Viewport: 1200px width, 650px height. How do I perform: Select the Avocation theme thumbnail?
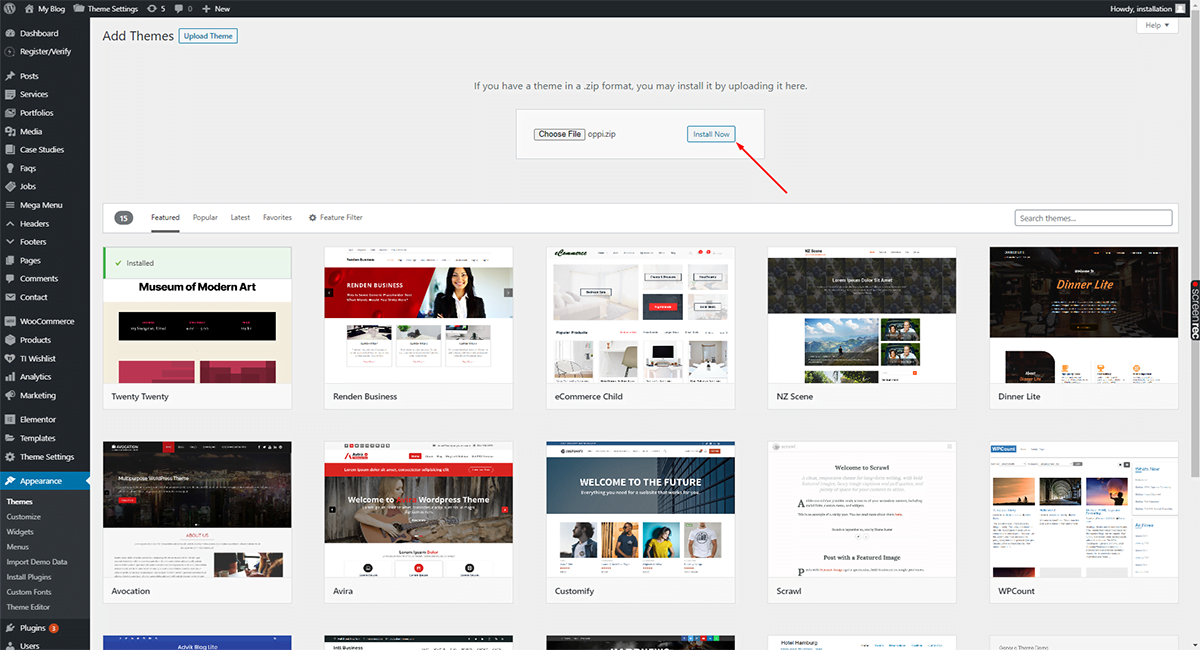pos(197,509)
